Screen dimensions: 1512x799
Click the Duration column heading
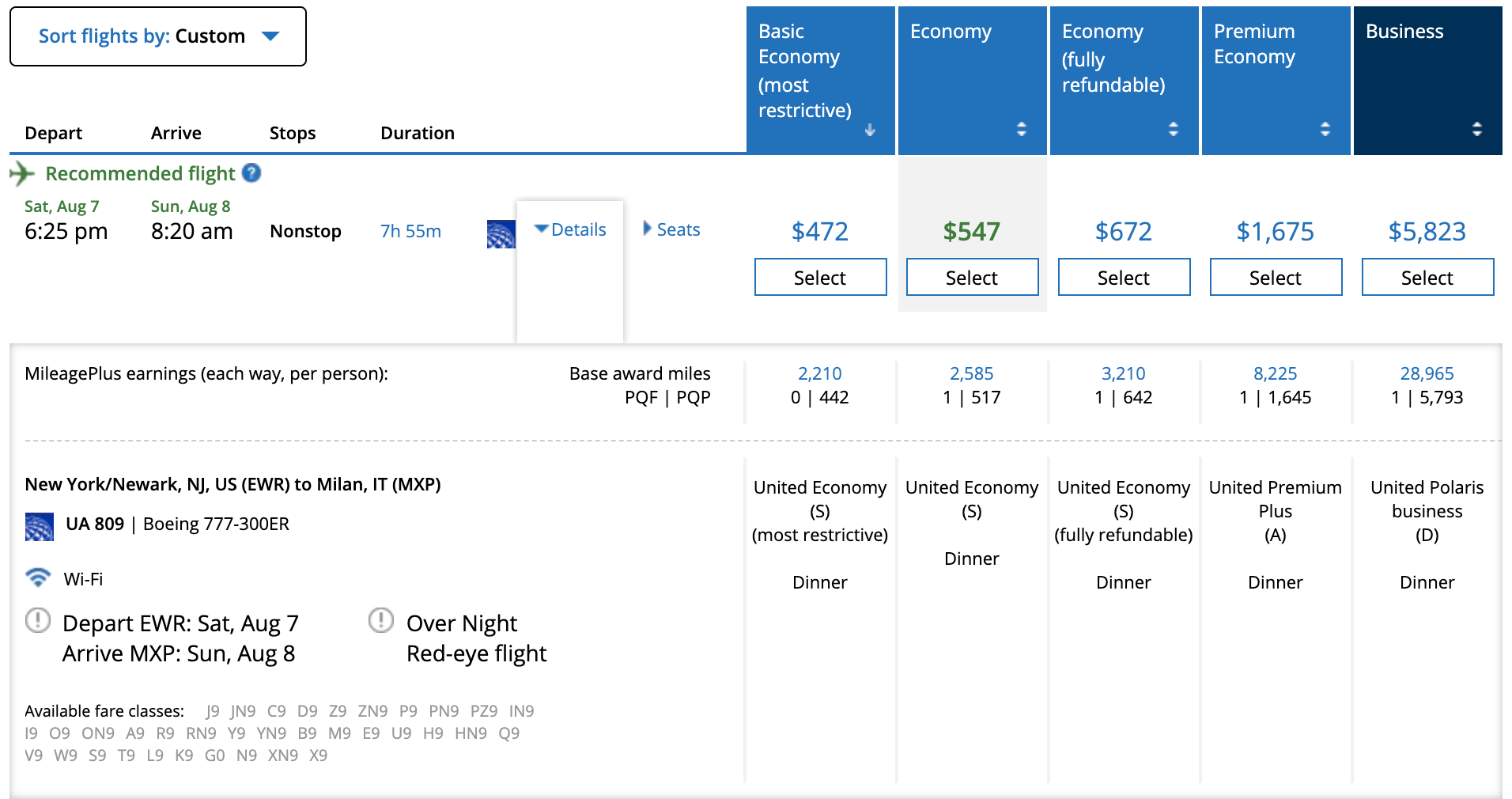coord(418,133)
